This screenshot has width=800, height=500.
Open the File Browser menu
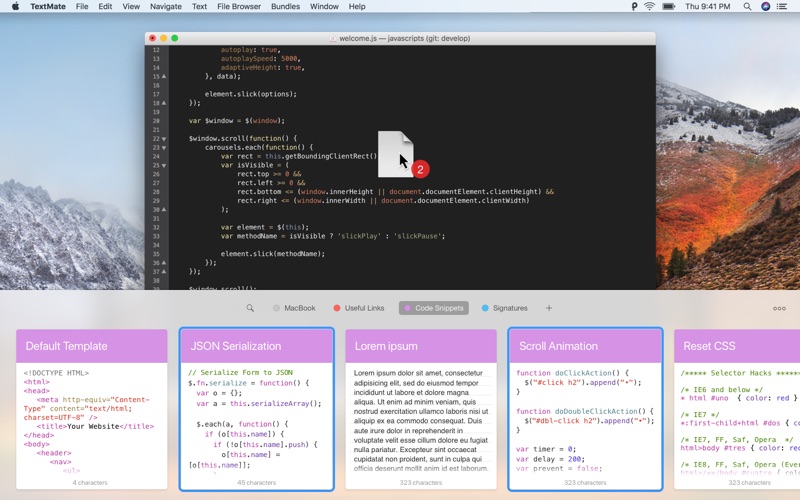pyautogui.click(x=238, y=7)
